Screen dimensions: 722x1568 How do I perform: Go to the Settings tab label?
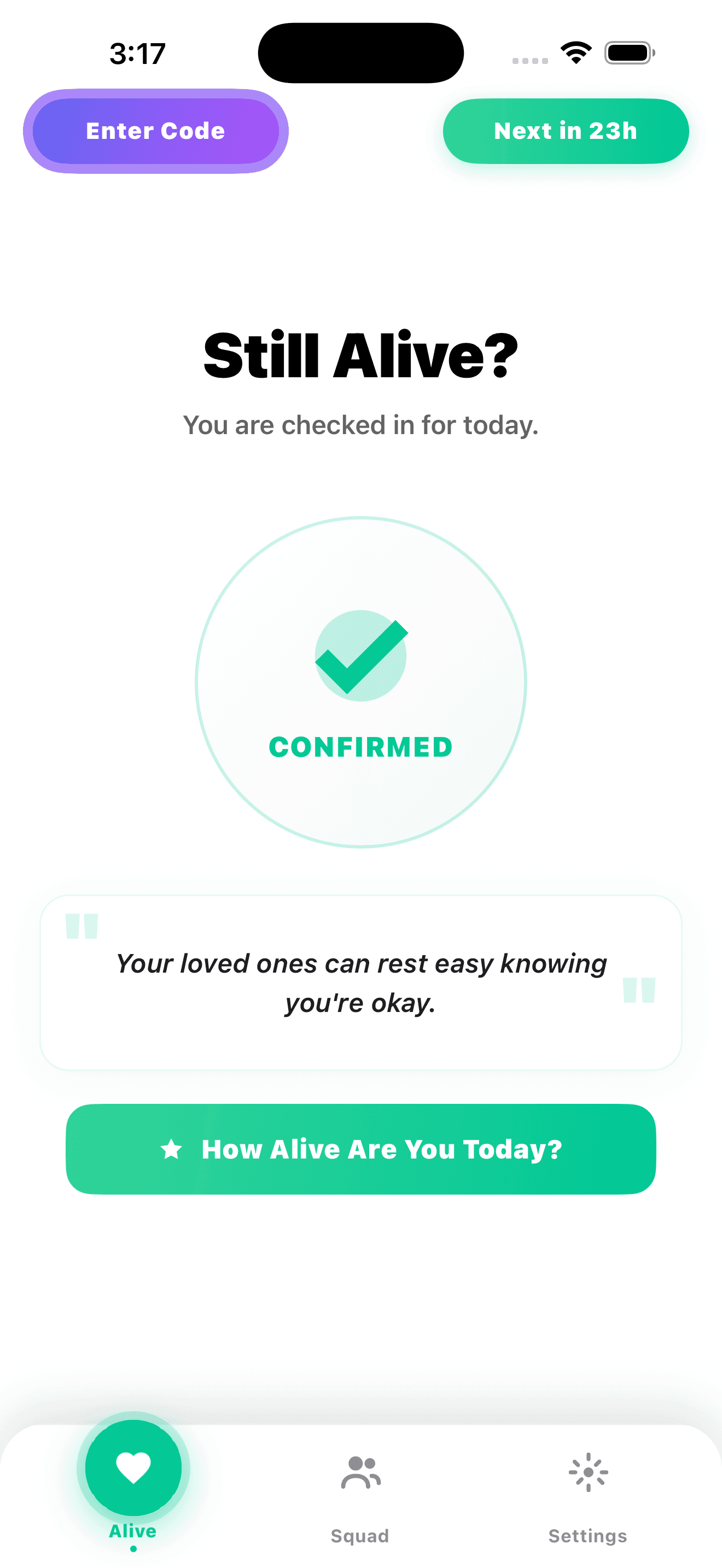pyautogui.click(x=587, y=1536)
